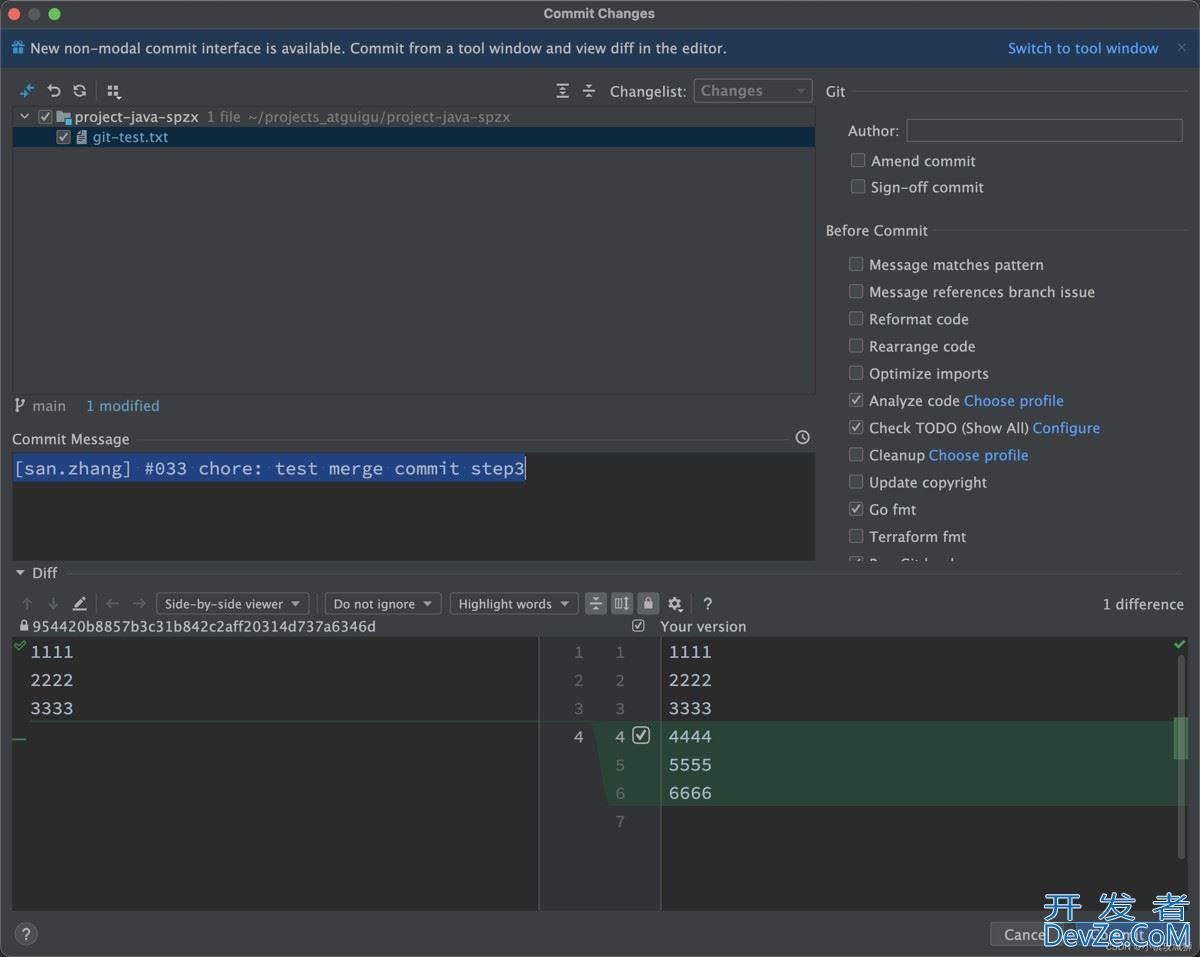1200x957 pixels.
Task: Open the Highlight words dropdown
Action: click(x=513, y=604)
